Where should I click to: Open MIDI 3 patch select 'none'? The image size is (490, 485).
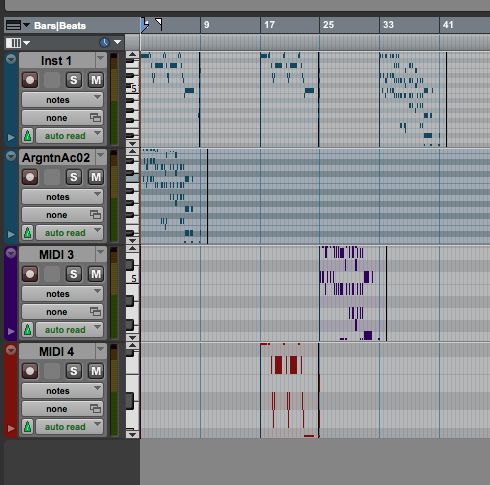[x=62, y=312]
